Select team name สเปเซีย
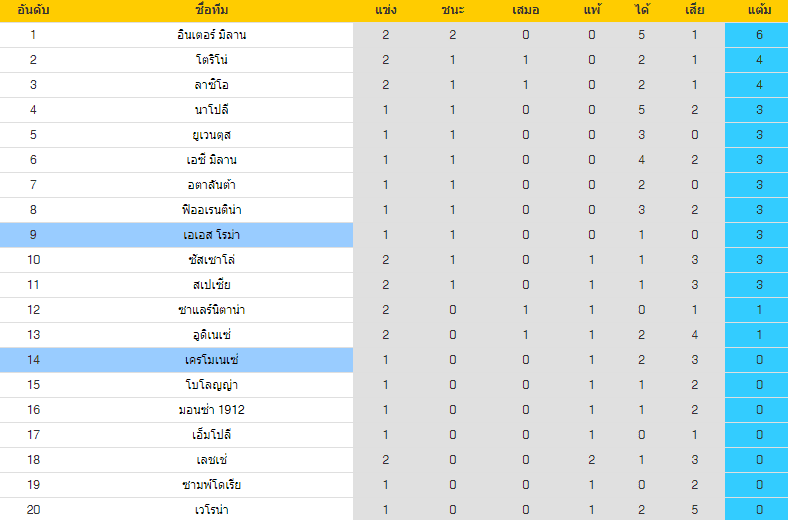The image size is (788, 520). pos(212,285)
